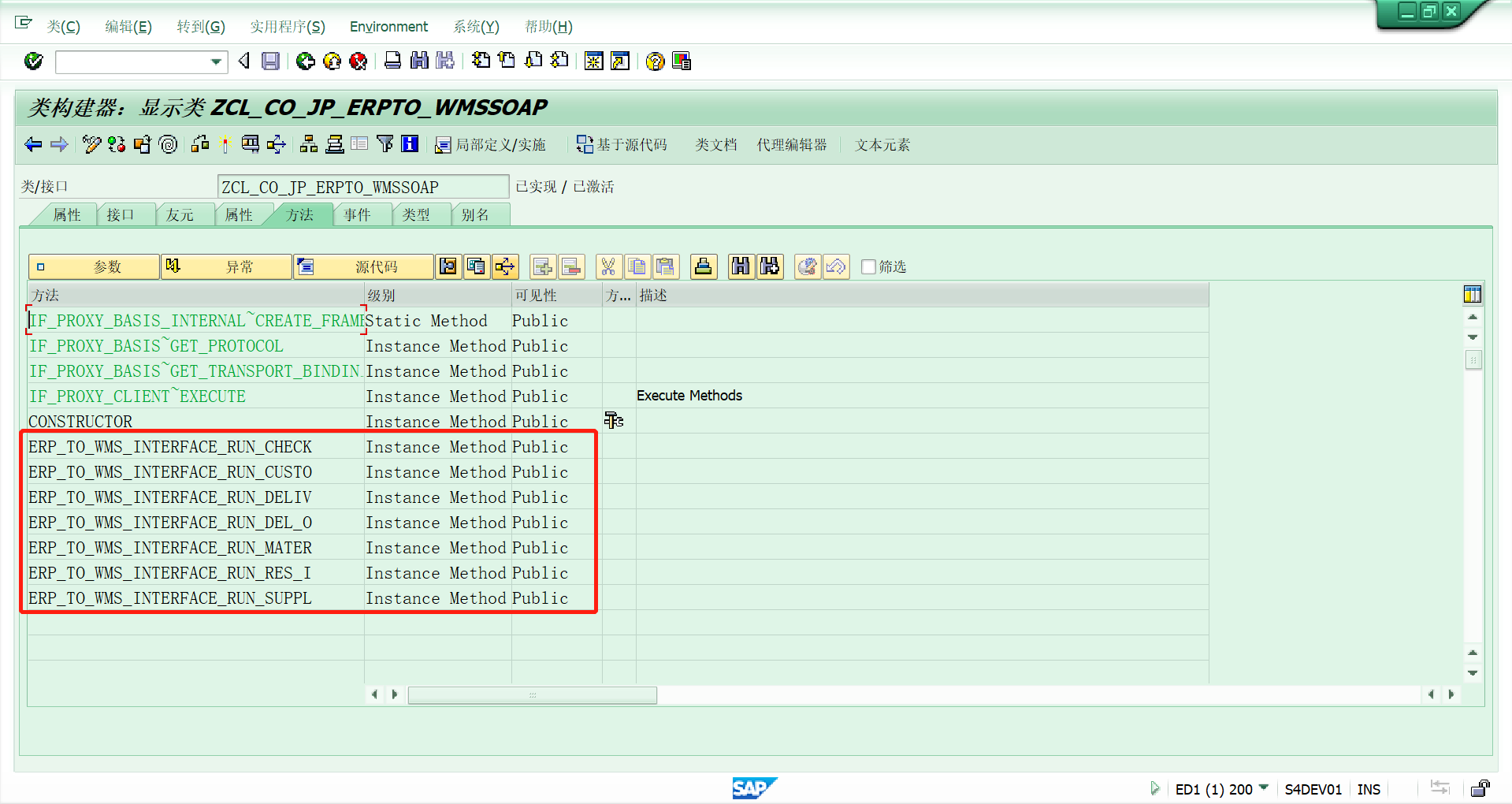
Task: Click the blue Previous Object arrow
Action: [x=33, y=144]
